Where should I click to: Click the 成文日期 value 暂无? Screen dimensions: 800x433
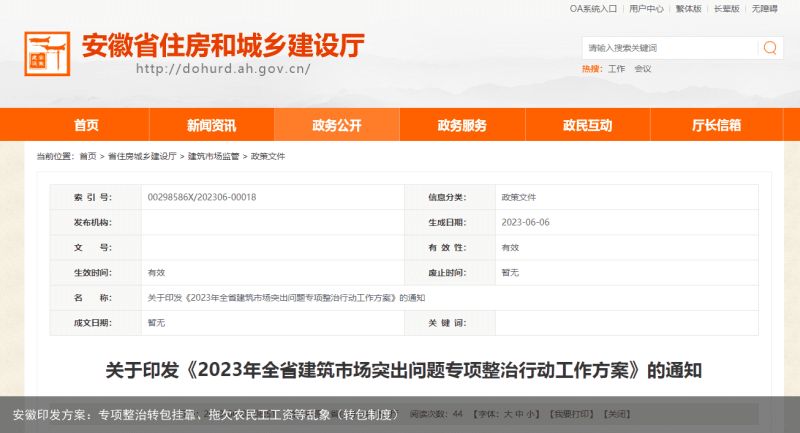click(x=156, y=323)
